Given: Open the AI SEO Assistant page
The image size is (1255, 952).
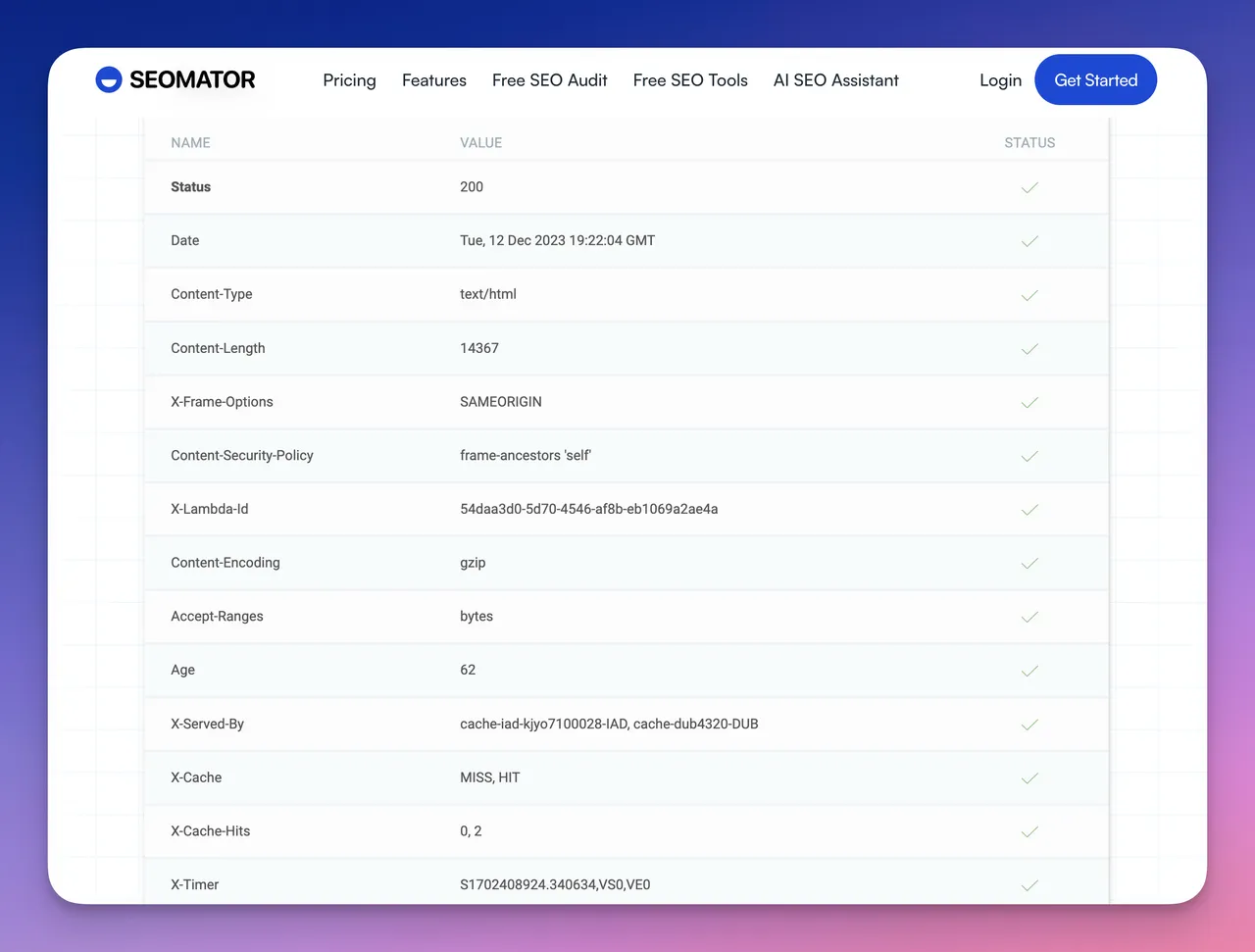Looking at the screenshot, I should [x=836, y=80].
